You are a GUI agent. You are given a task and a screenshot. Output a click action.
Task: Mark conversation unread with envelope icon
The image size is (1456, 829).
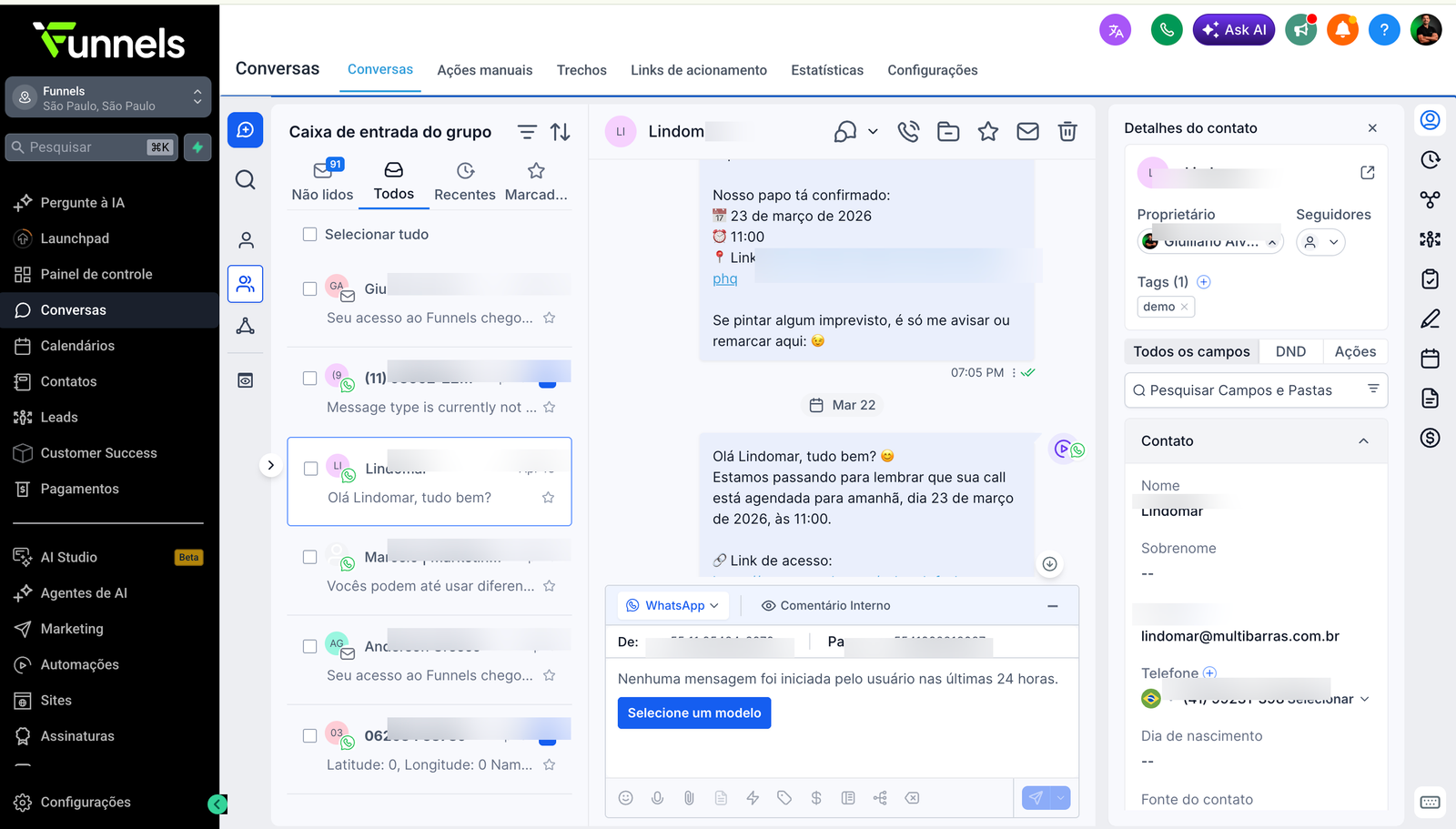[1028, 132]
